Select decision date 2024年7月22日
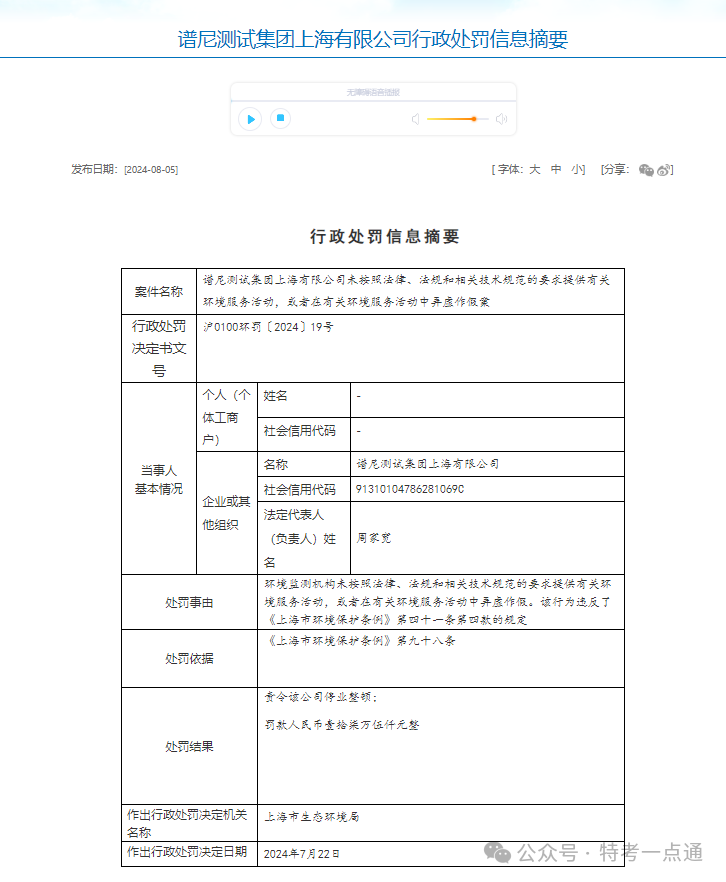 [x=301, y=854]
